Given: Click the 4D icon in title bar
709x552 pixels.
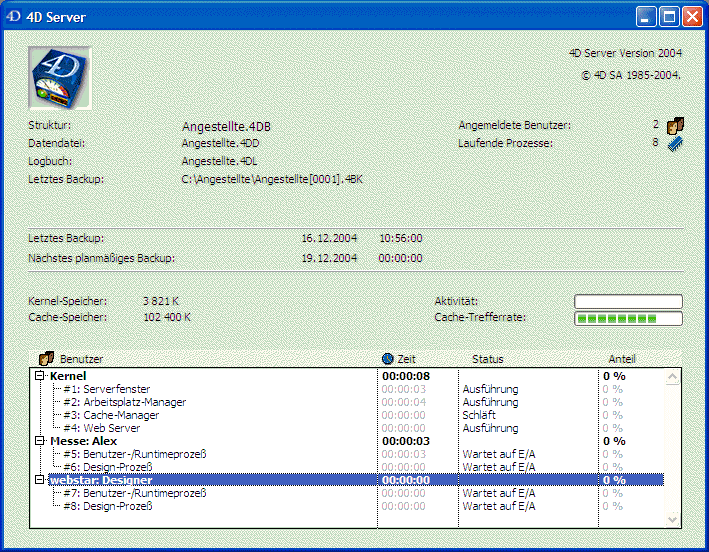Looking at the screenshot, I should point(14,17).
